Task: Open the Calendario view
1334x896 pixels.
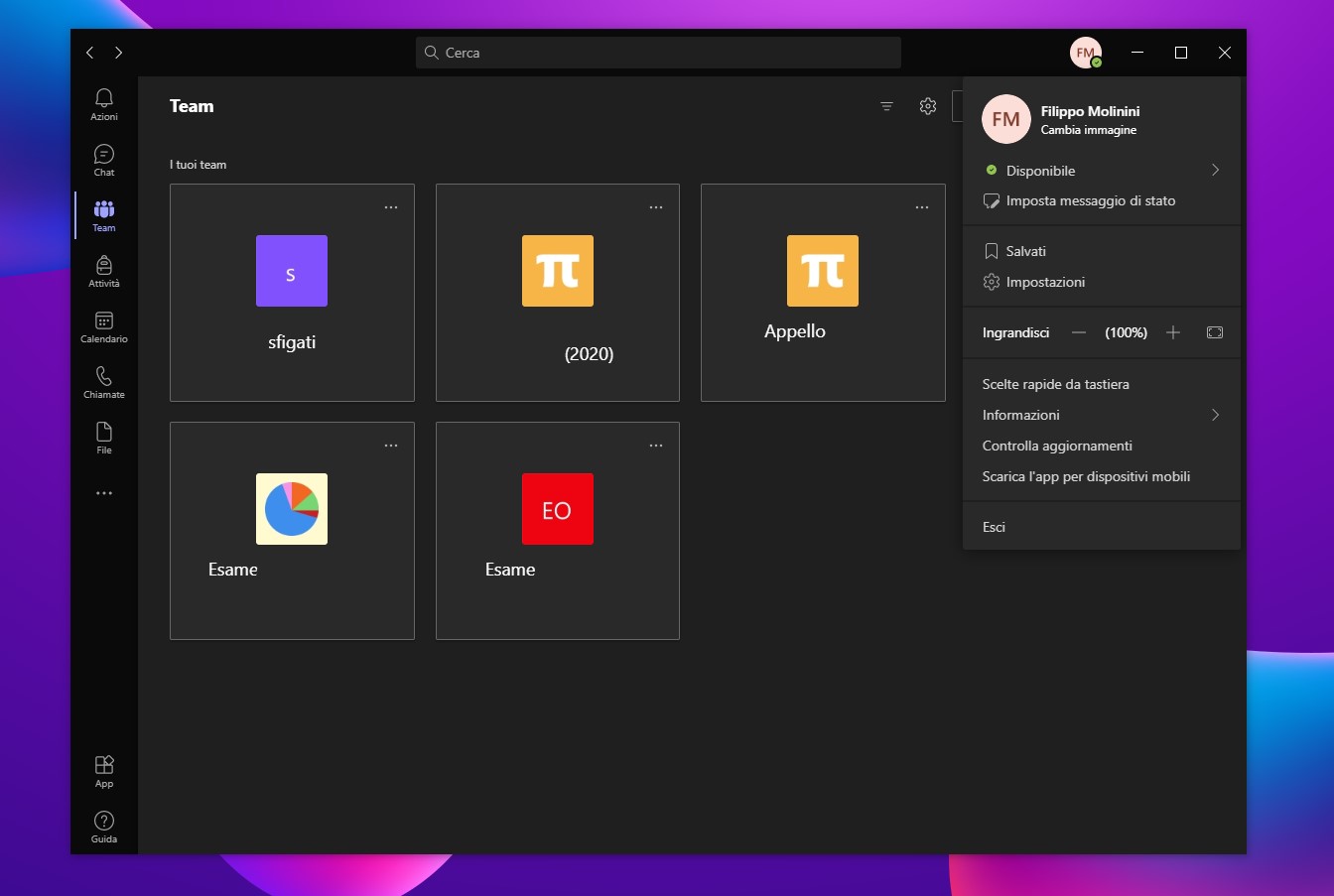Action: [x=104, y=326]
